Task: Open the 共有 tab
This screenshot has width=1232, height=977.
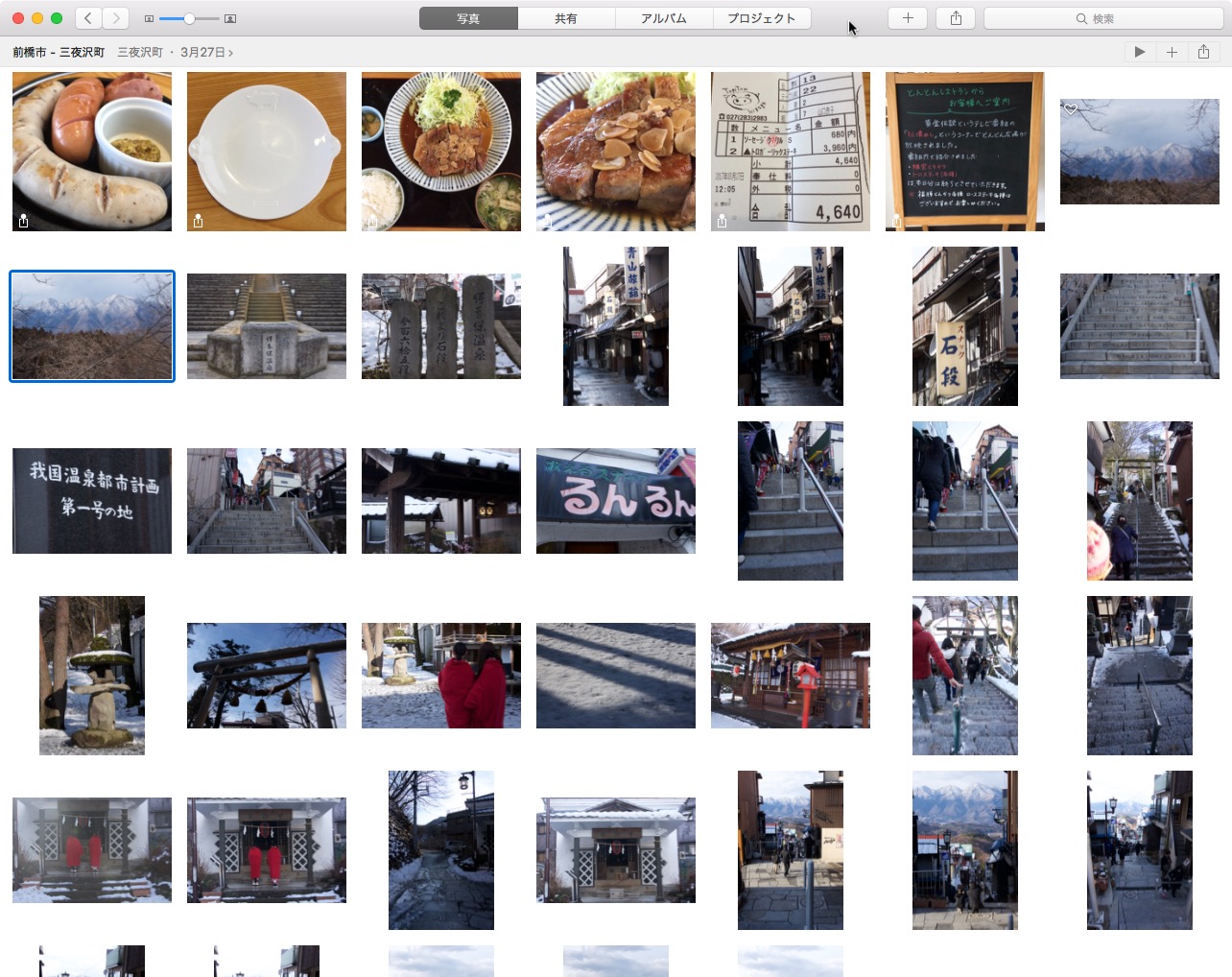Action: (x=566, y=18)
